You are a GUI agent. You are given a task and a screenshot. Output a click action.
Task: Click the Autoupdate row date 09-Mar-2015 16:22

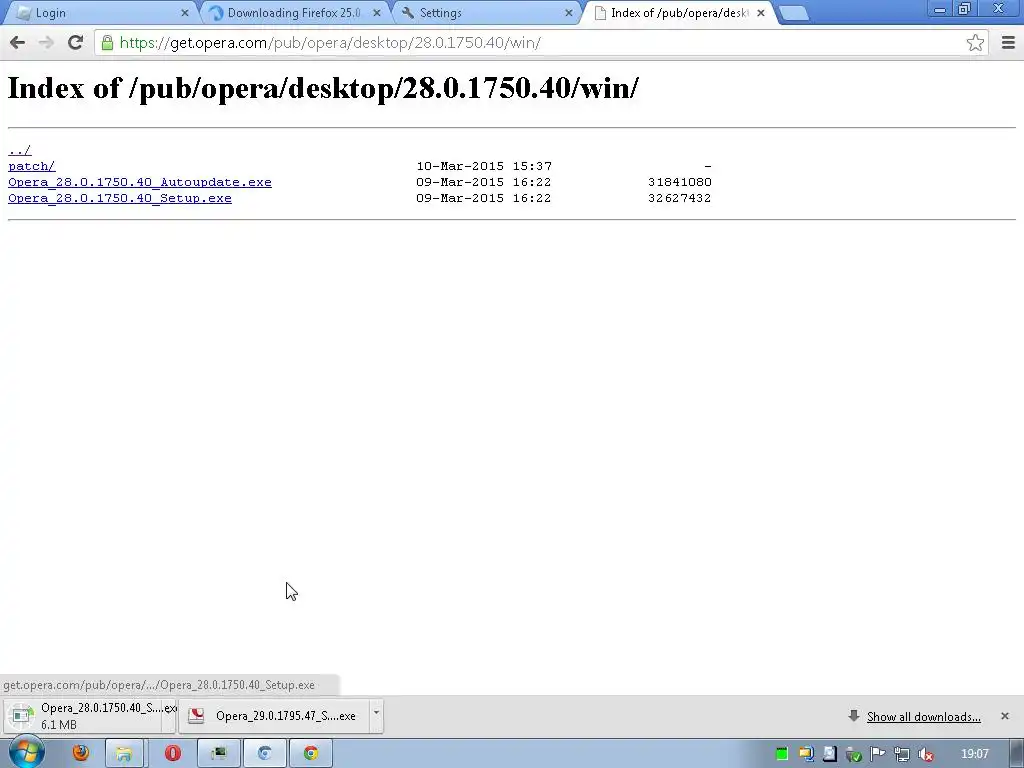483,182
